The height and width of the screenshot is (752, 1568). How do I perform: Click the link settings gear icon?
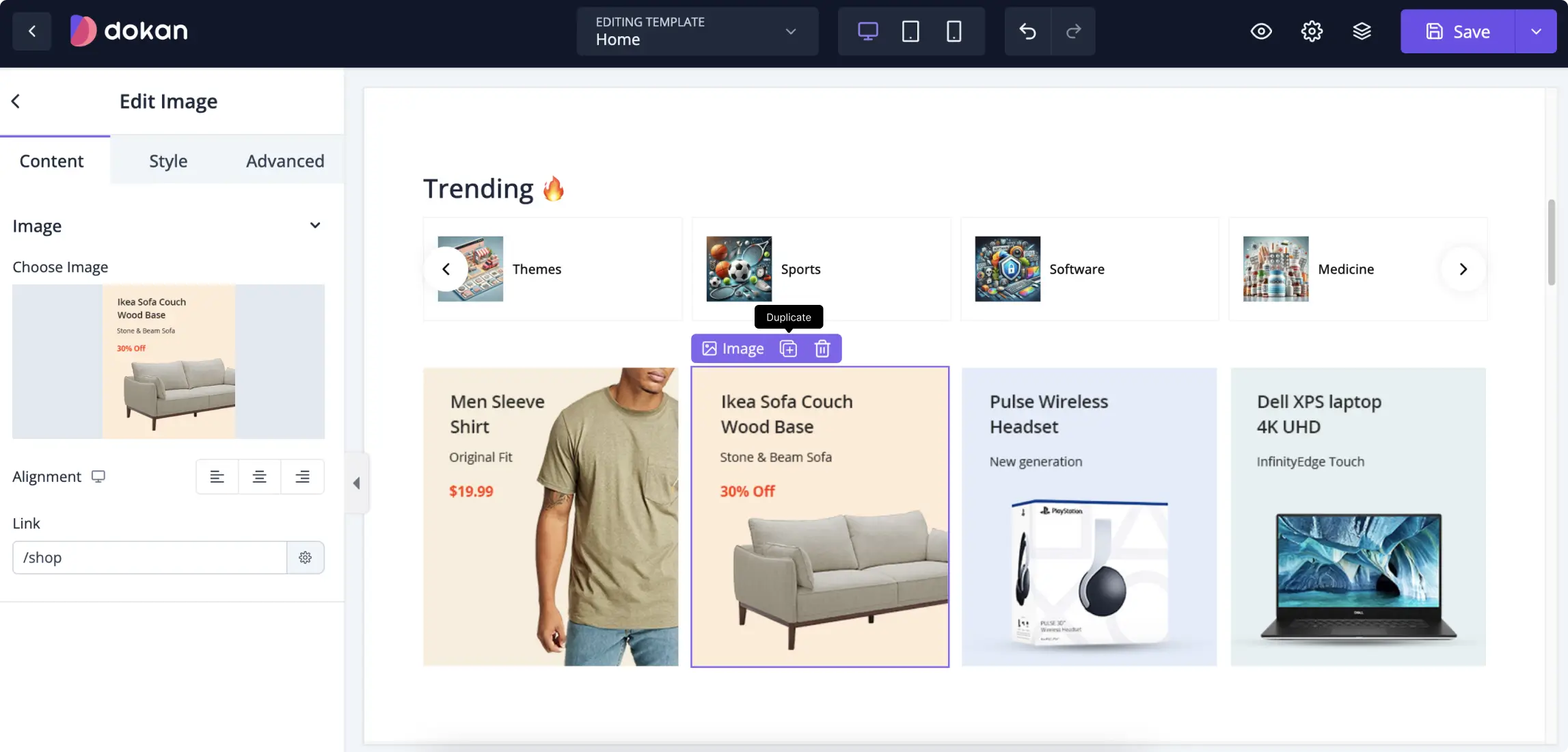point(305,557)
